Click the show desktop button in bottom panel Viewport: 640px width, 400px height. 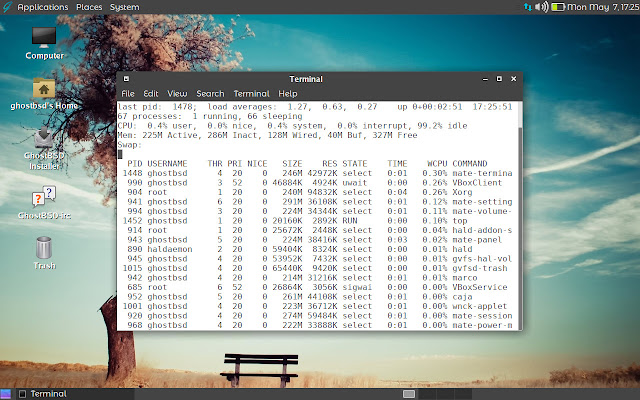click(6, 394)
